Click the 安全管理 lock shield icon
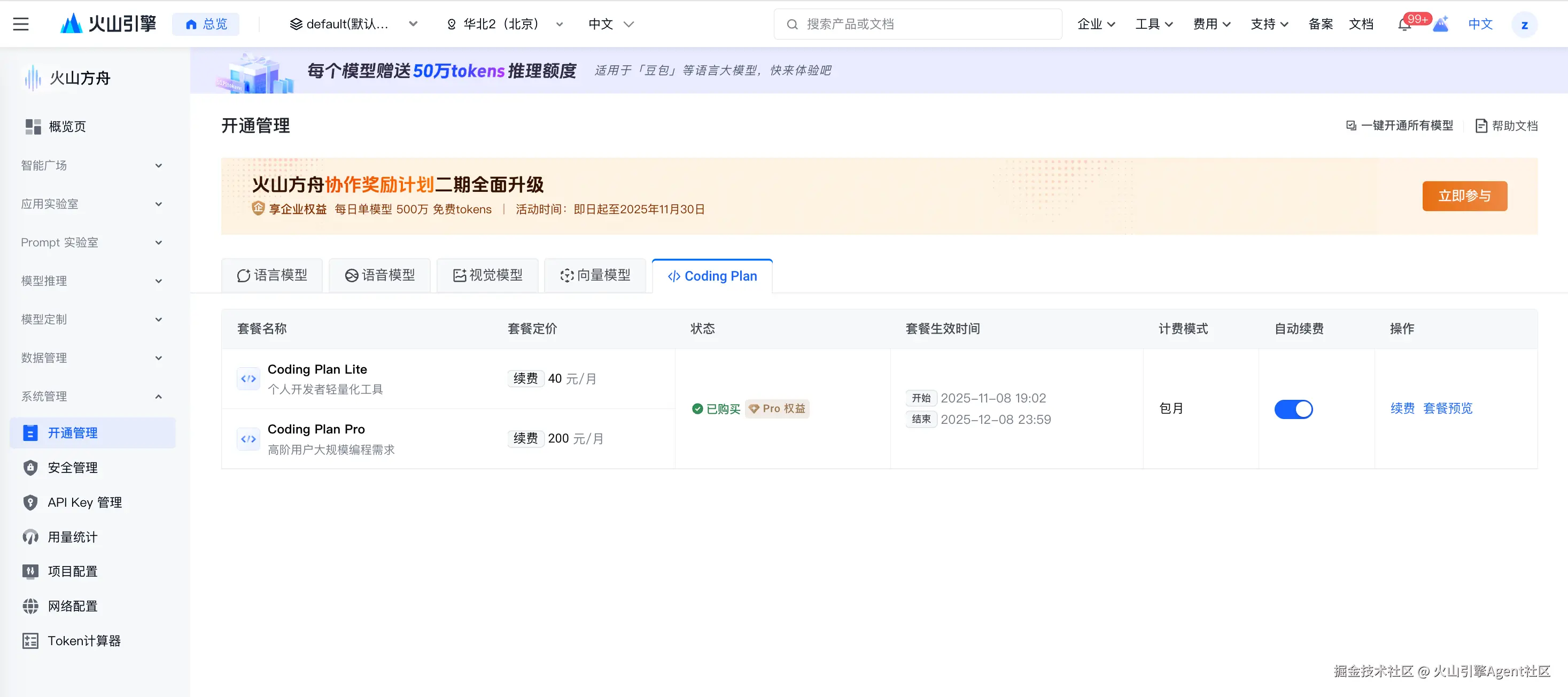The width and height of the screenshot is (1568, 697). click(30, 468)
